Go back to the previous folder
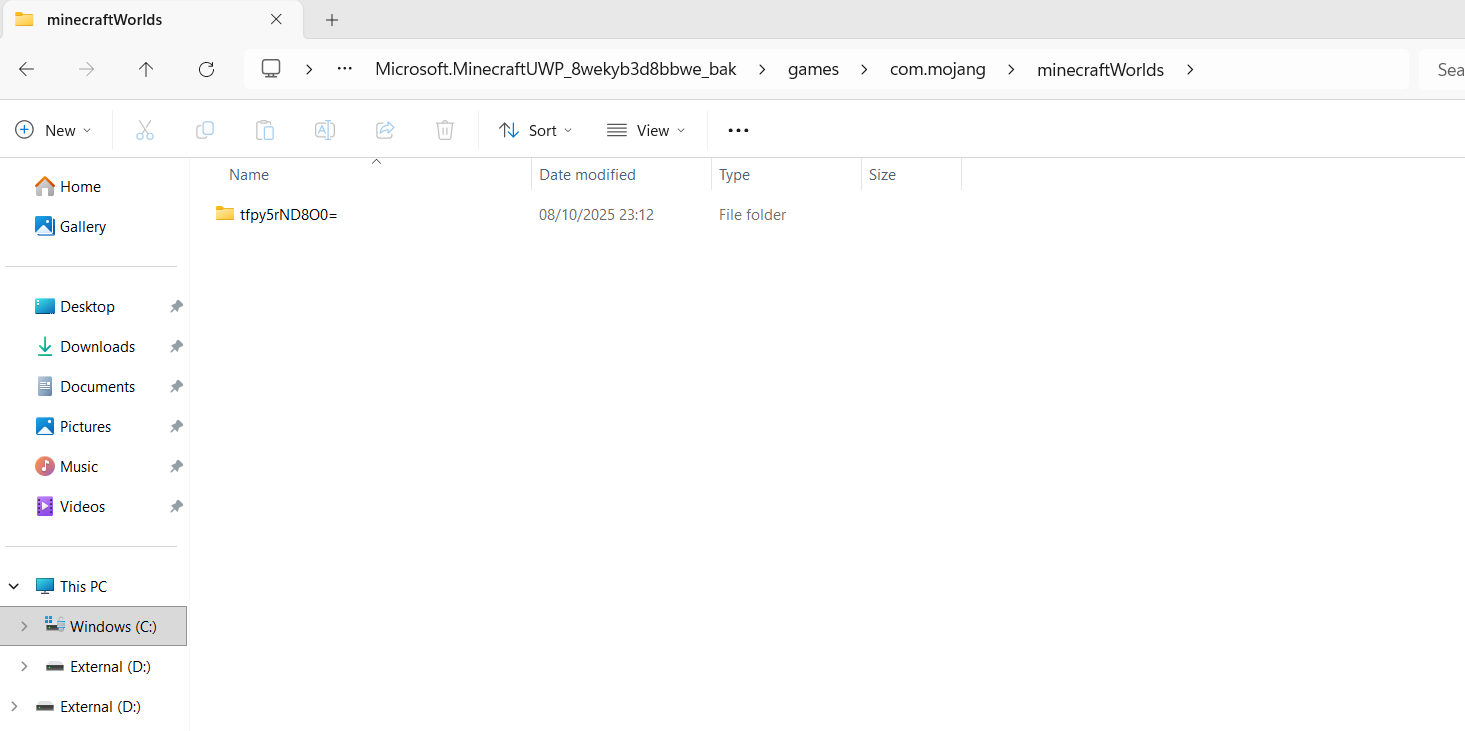 point(27,69)
